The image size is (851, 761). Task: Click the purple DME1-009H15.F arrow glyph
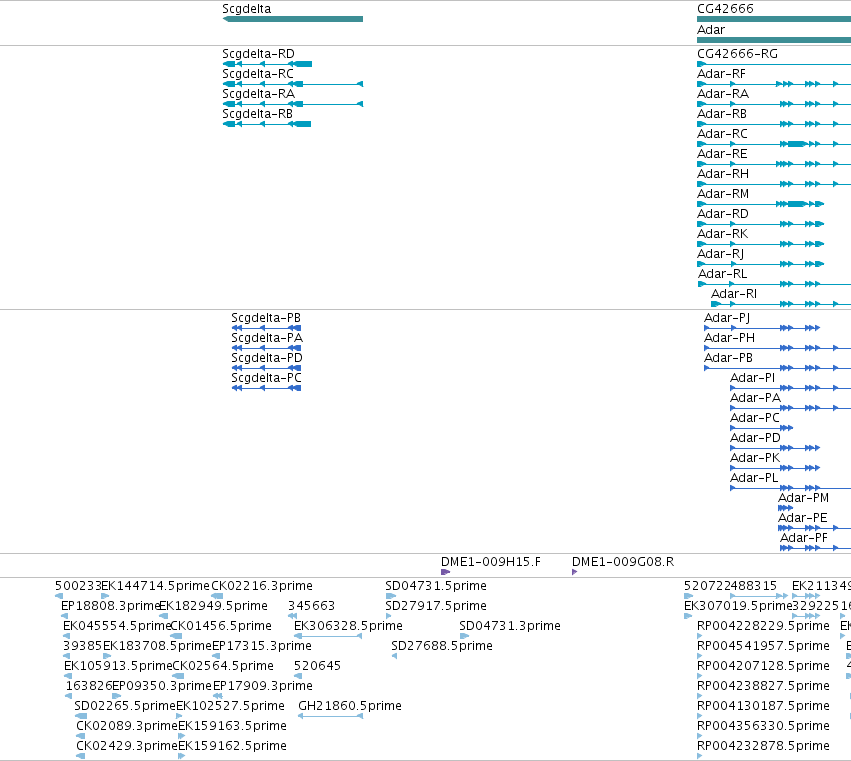click(x=446, y=572)
